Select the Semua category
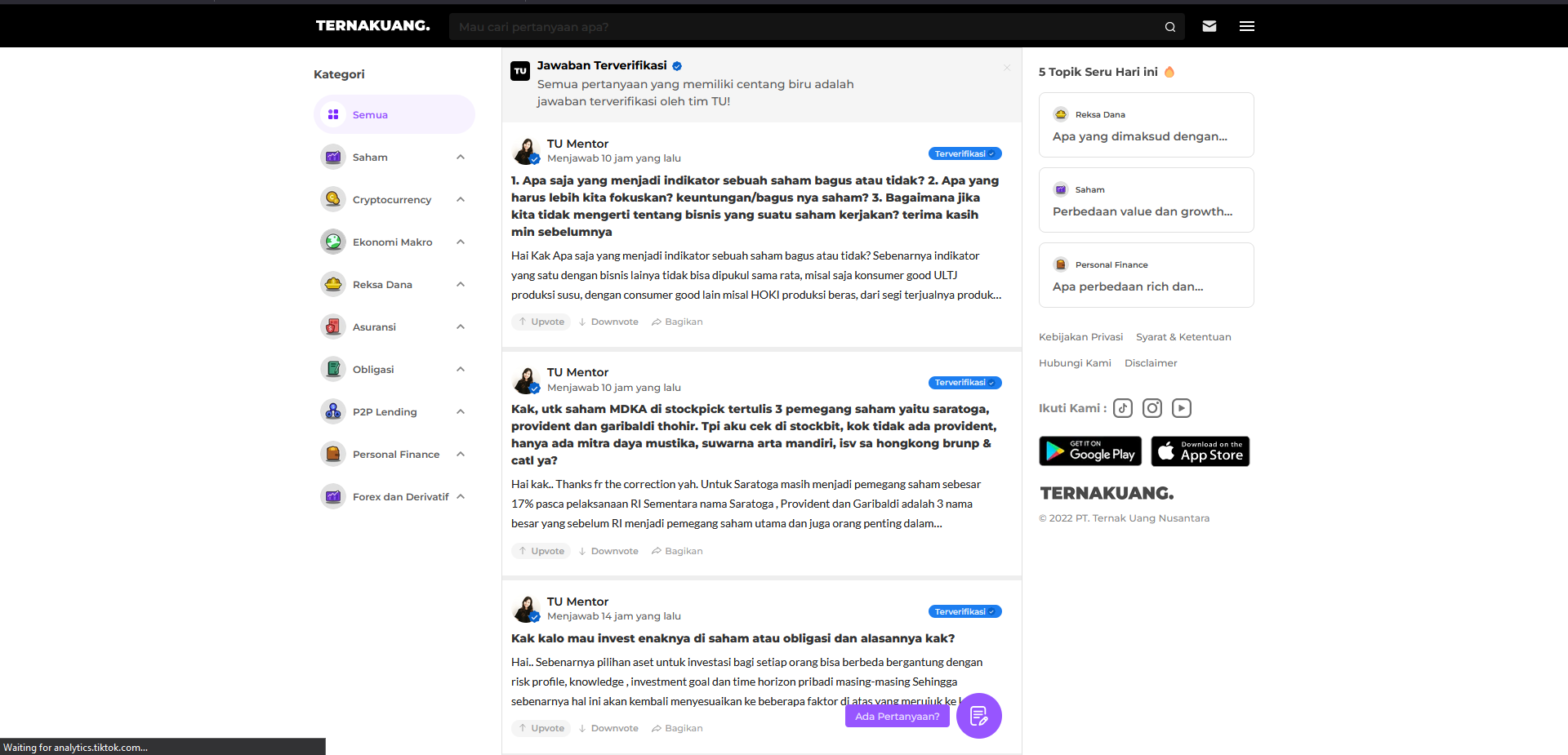This screenshot has height=755, width=1568. tap(394, 114)
